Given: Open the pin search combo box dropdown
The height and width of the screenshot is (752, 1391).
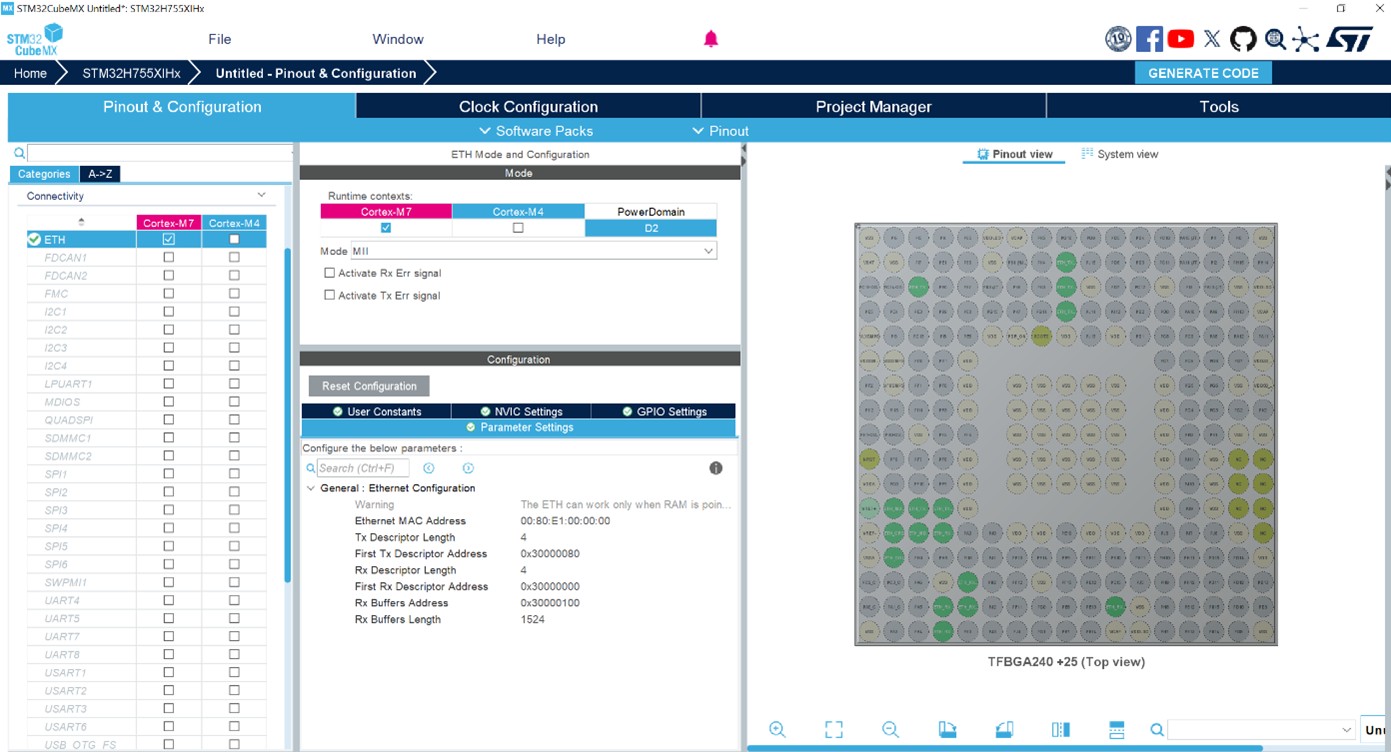Looking at the screenshot, I should click(x=1346, y=730).
